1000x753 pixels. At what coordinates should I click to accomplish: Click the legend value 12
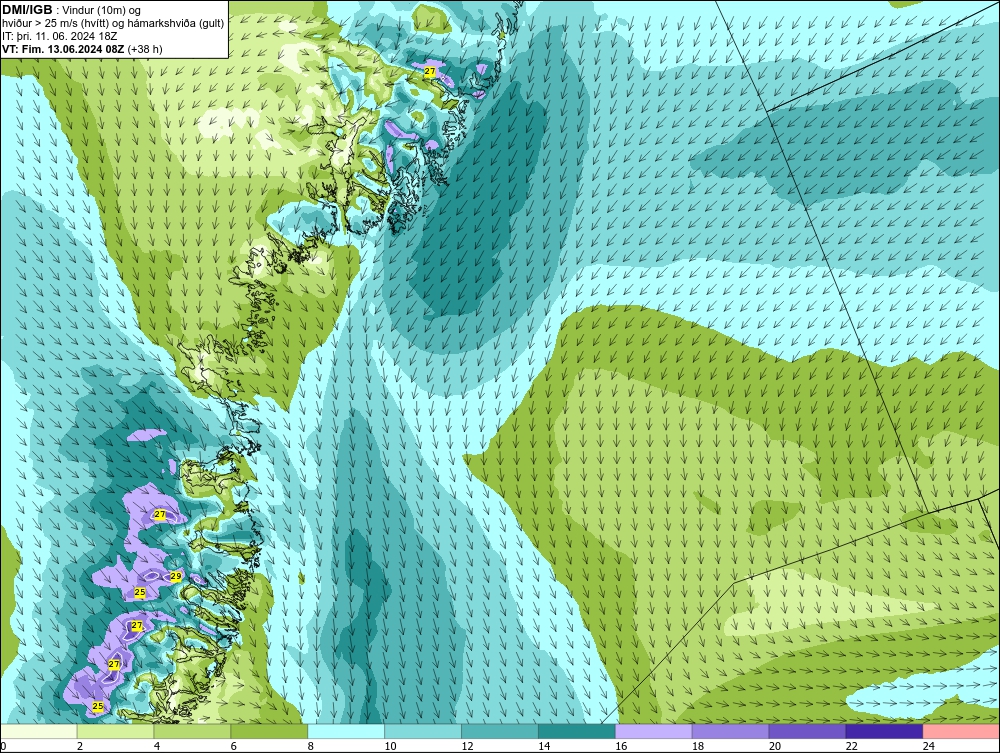[467, 746]
